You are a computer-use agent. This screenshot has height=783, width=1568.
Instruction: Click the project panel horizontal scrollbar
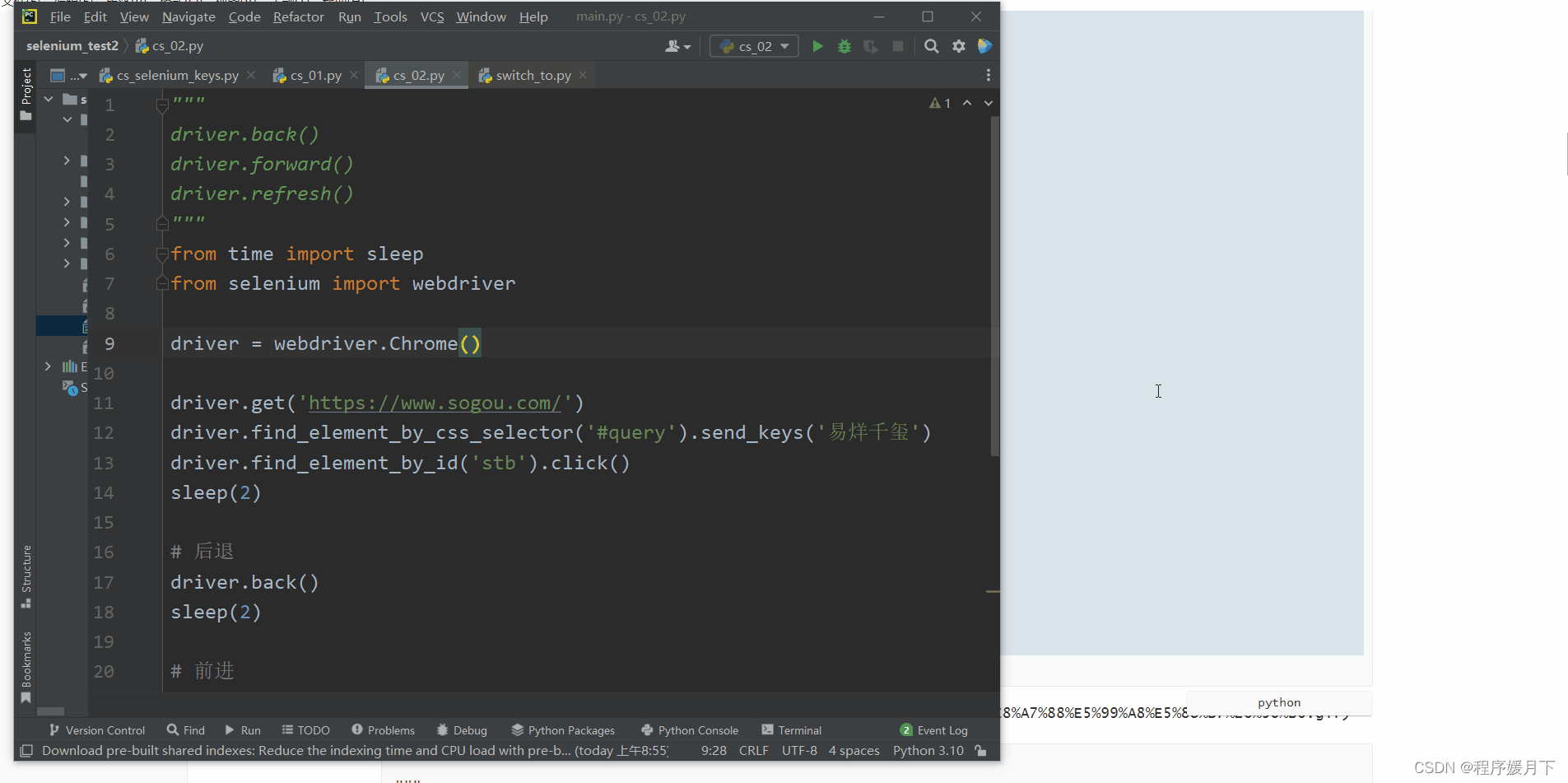coord(50,711)
